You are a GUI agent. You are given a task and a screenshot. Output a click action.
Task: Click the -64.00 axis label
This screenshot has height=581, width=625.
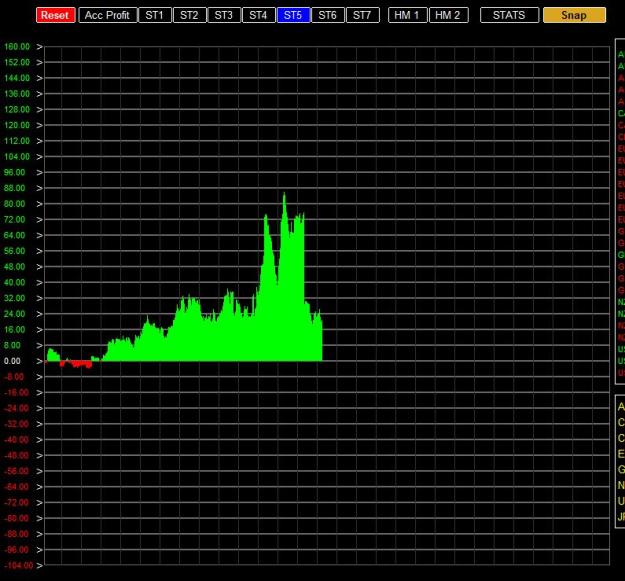point(16,487)
